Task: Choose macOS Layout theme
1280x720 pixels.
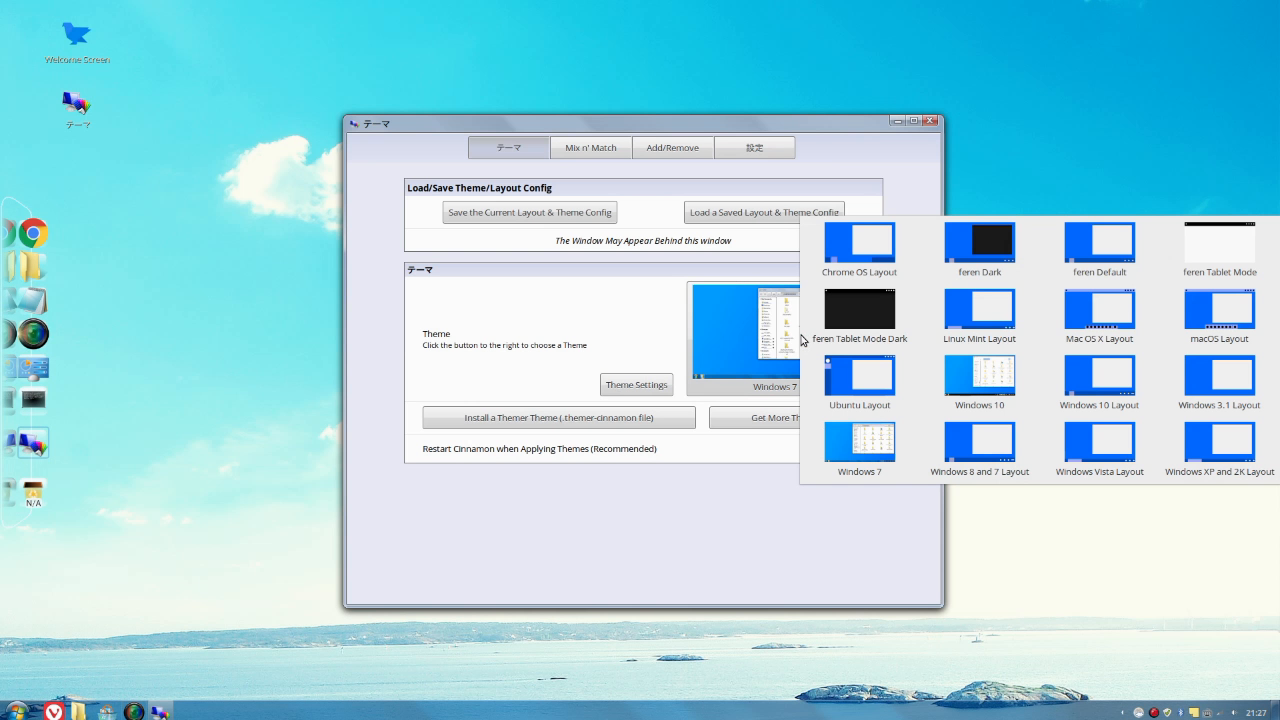Action: (1219, 317)
